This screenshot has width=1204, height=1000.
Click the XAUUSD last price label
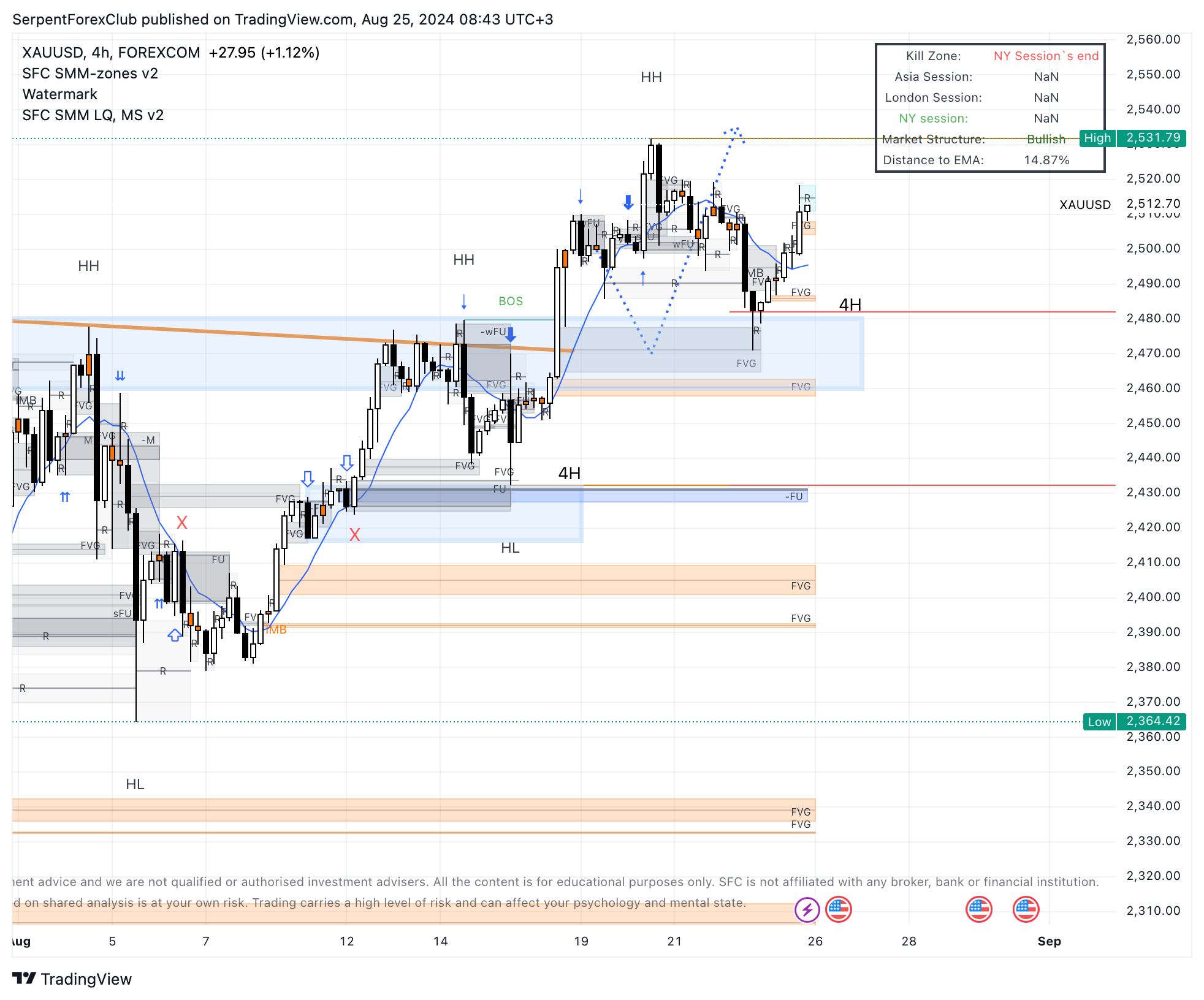(x=1085, y=205)
